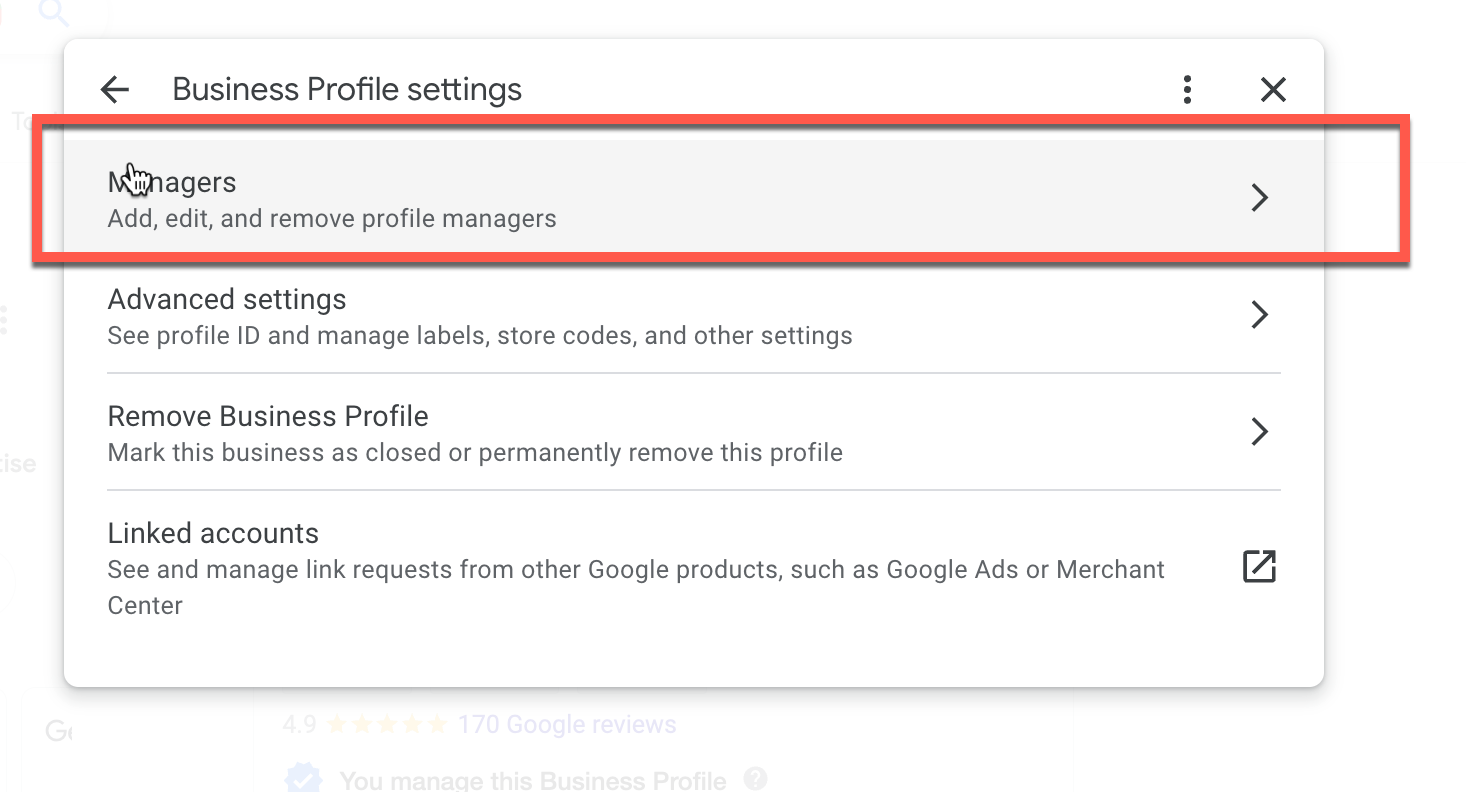Open the three-dot more options menu

[x=1187, y=90]
